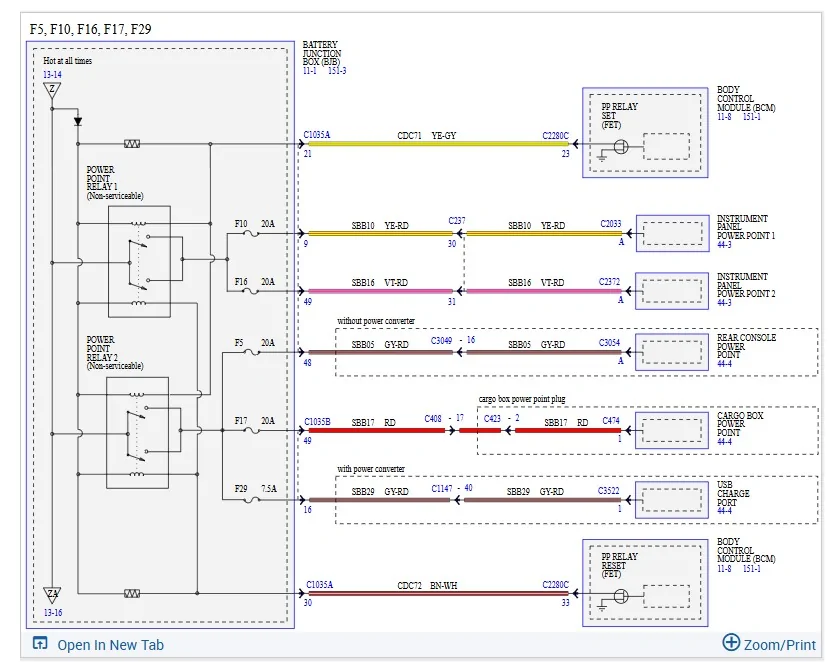
Task: Click connector C423 label
Action: [x=492, y=419]
